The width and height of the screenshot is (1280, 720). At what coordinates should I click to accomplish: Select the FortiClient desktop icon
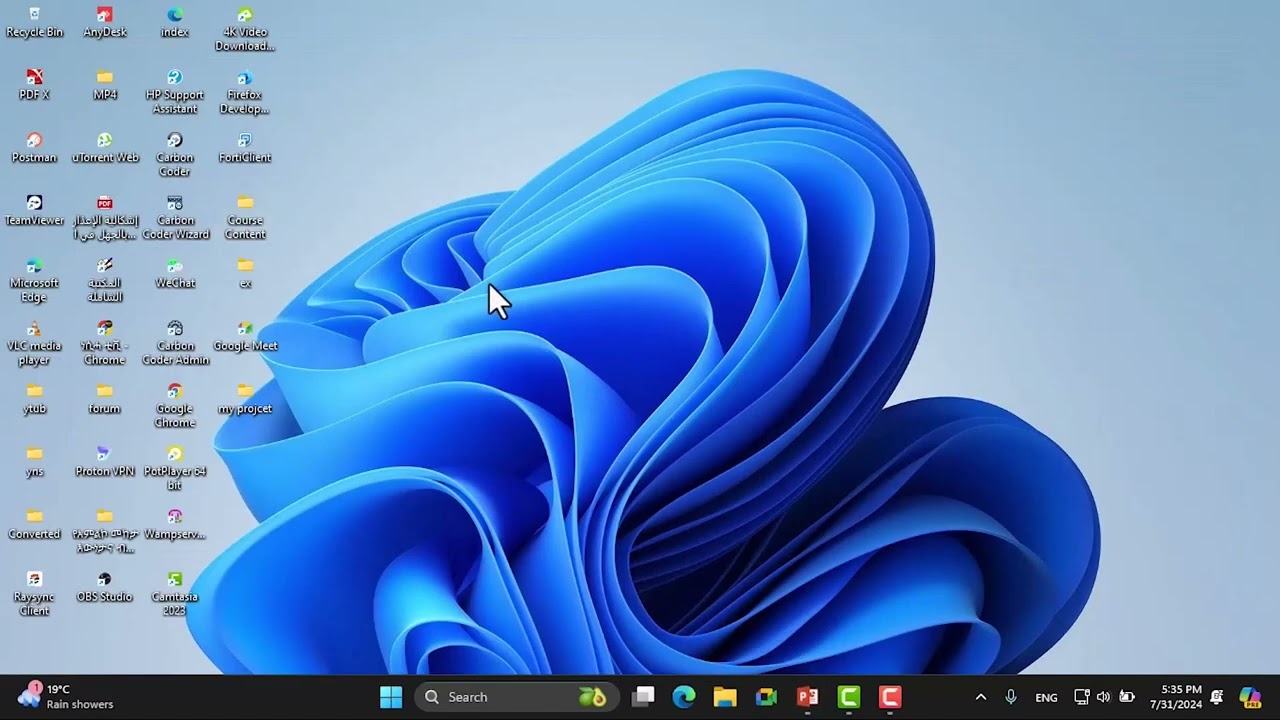pyautogui.click(x=245, y=149)
